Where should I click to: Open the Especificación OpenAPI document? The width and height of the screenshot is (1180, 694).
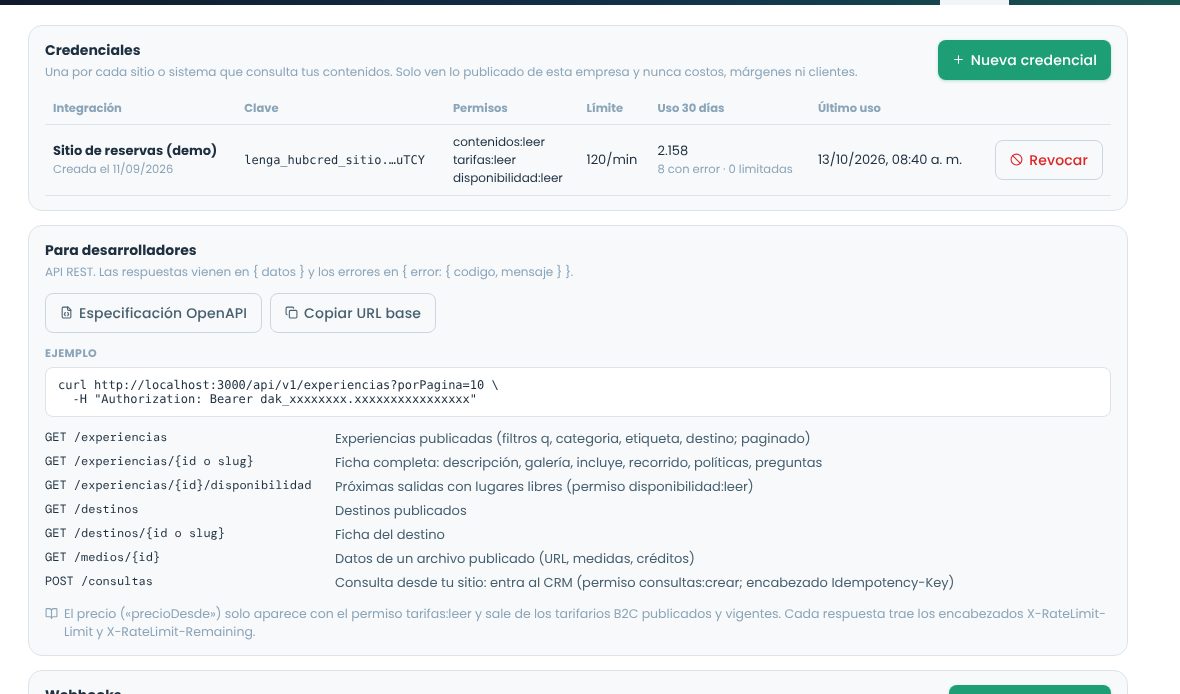154,313
